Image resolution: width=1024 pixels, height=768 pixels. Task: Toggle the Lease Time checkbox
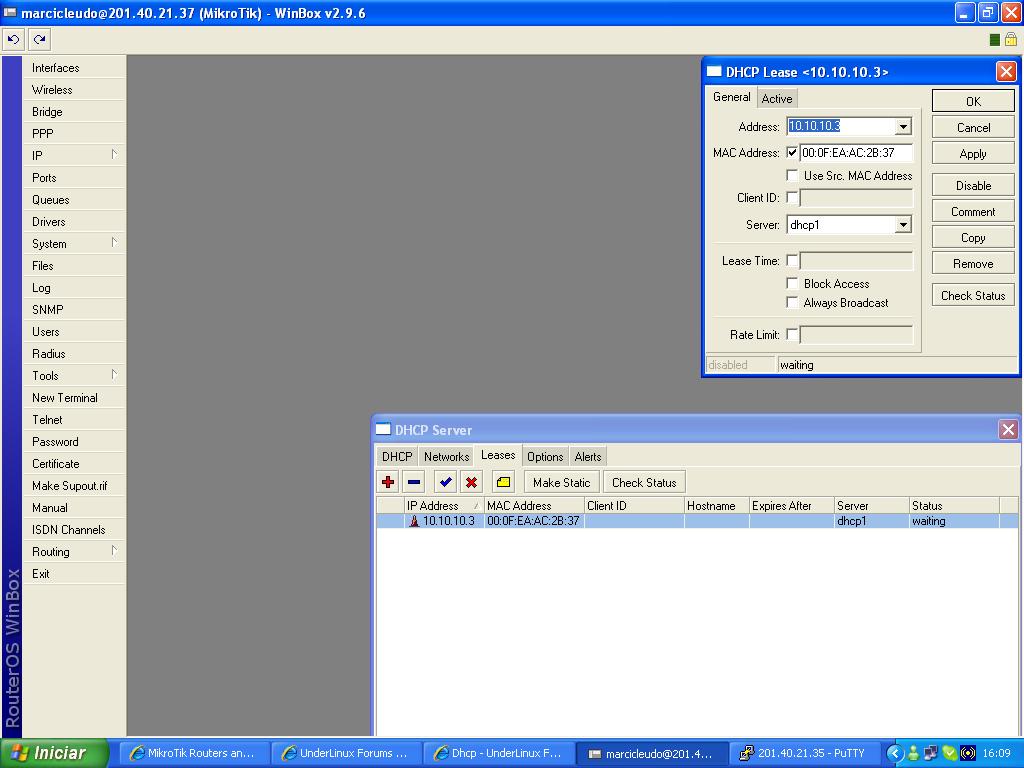[x=792, y=261]
